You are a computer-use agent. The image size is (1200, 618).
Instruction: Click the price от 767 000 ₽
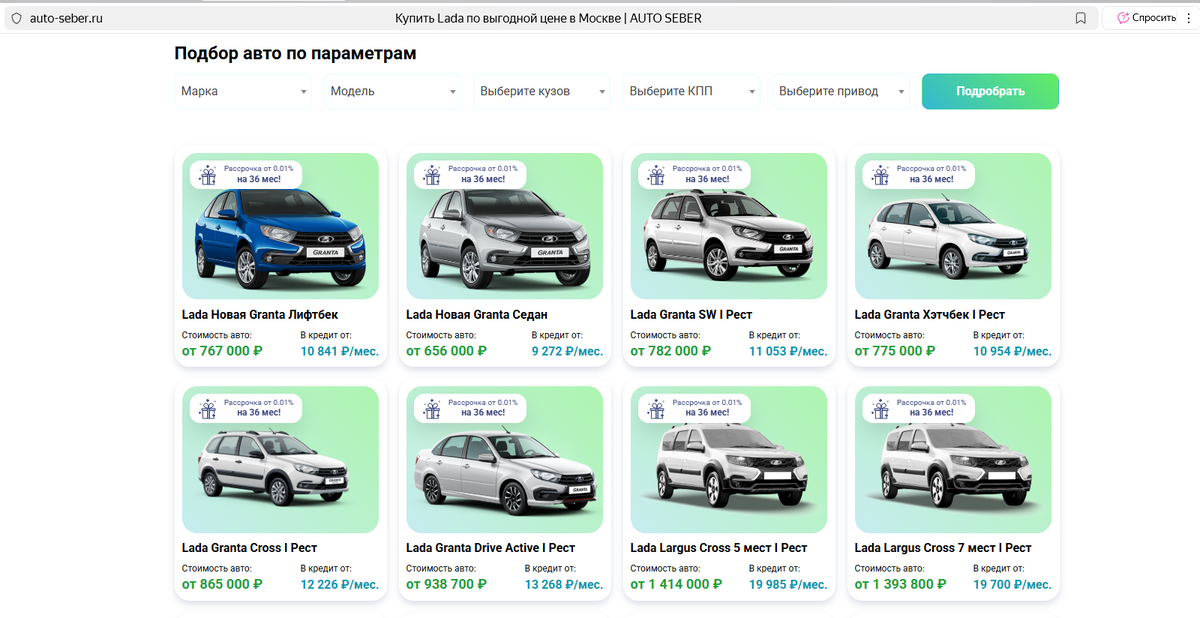tap(222, 351)
